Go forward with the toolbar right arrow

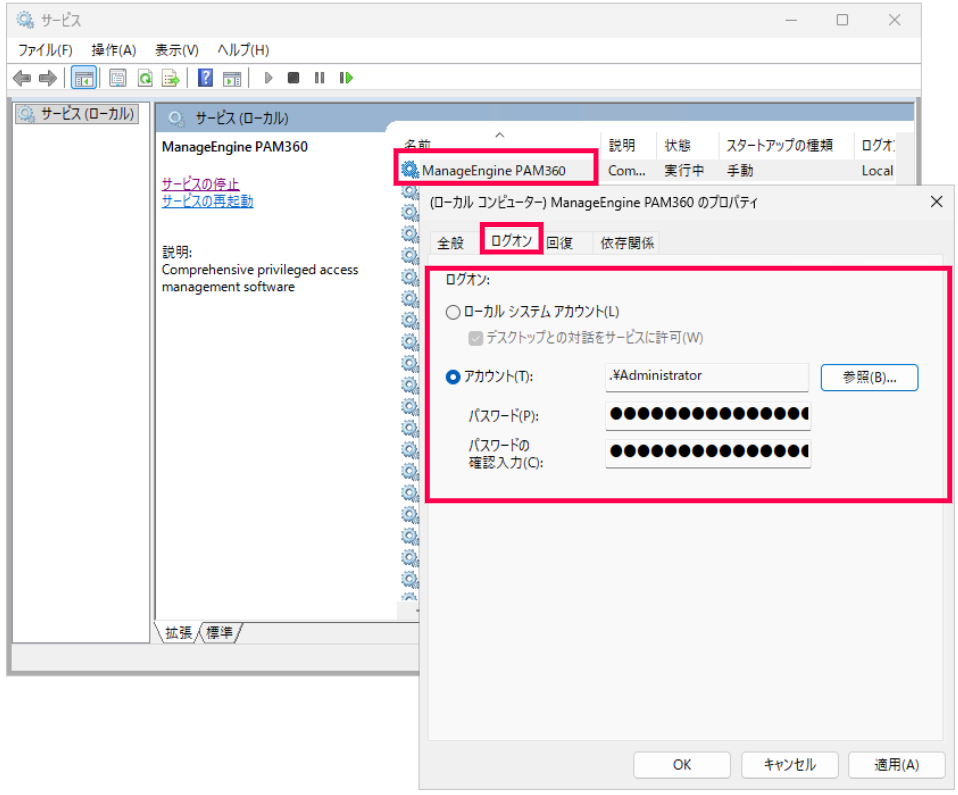pyautogui.click(x=48, y=78)
